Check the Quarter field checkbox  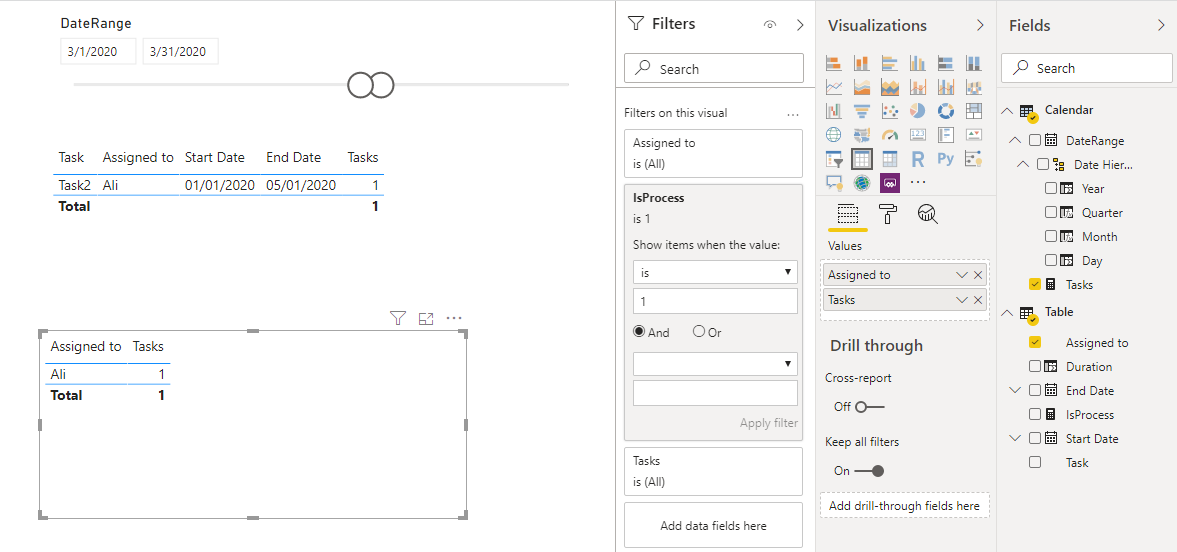point(1051,212)
